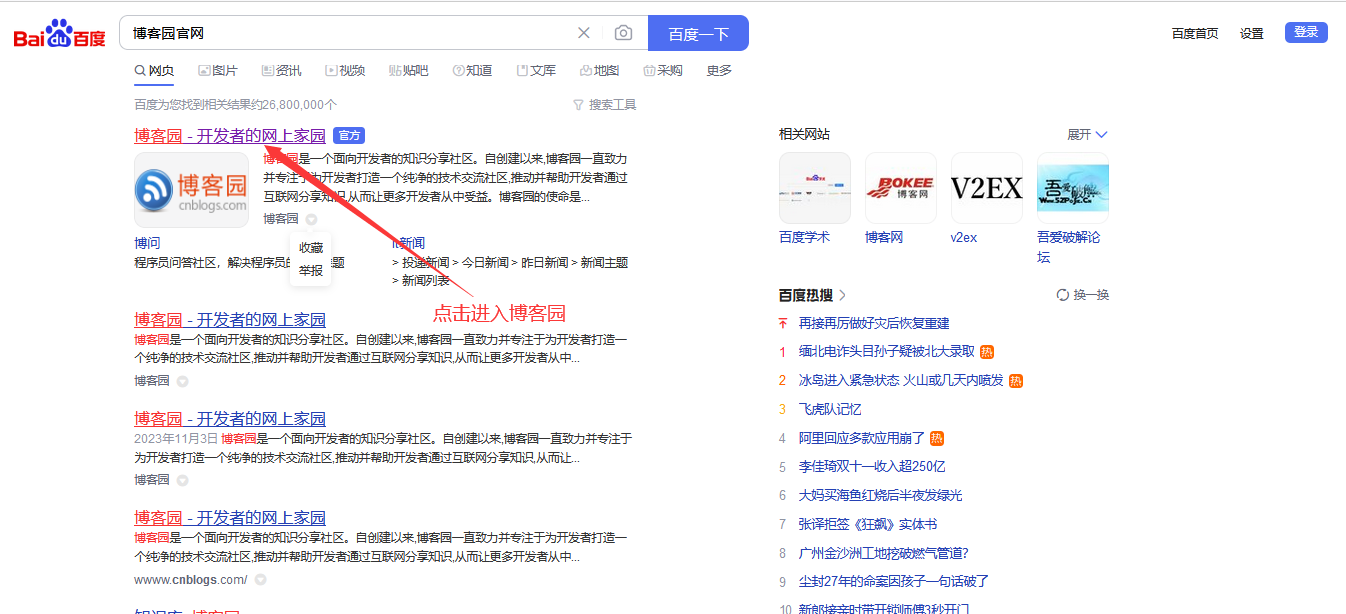Image resolution: width=1346 pixels, height=614 pixels.
Task: Focus the search input containing 博客园官网
Action: (x=350, y=33)
